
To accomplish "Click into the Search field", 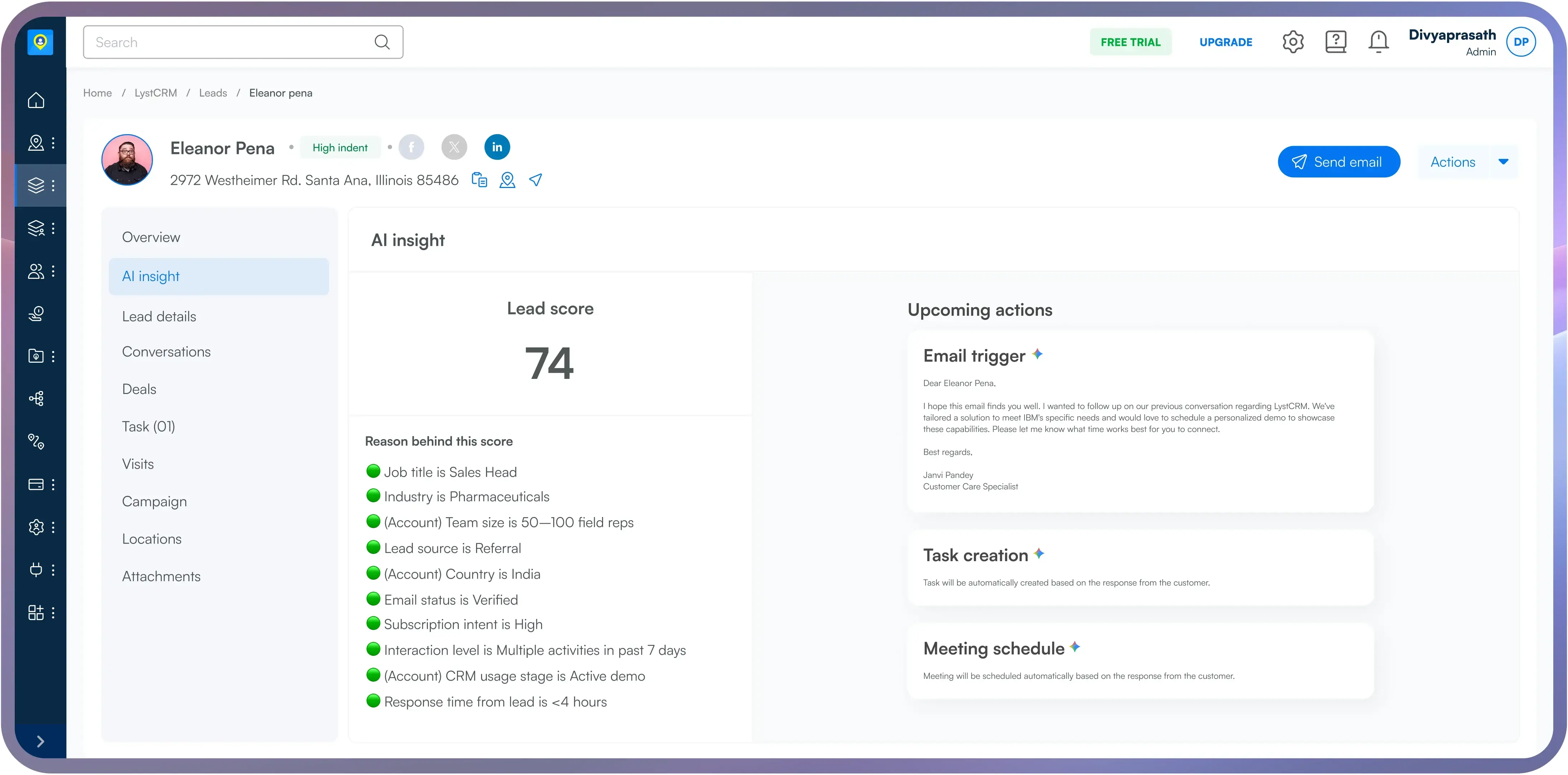I will 231,42.
